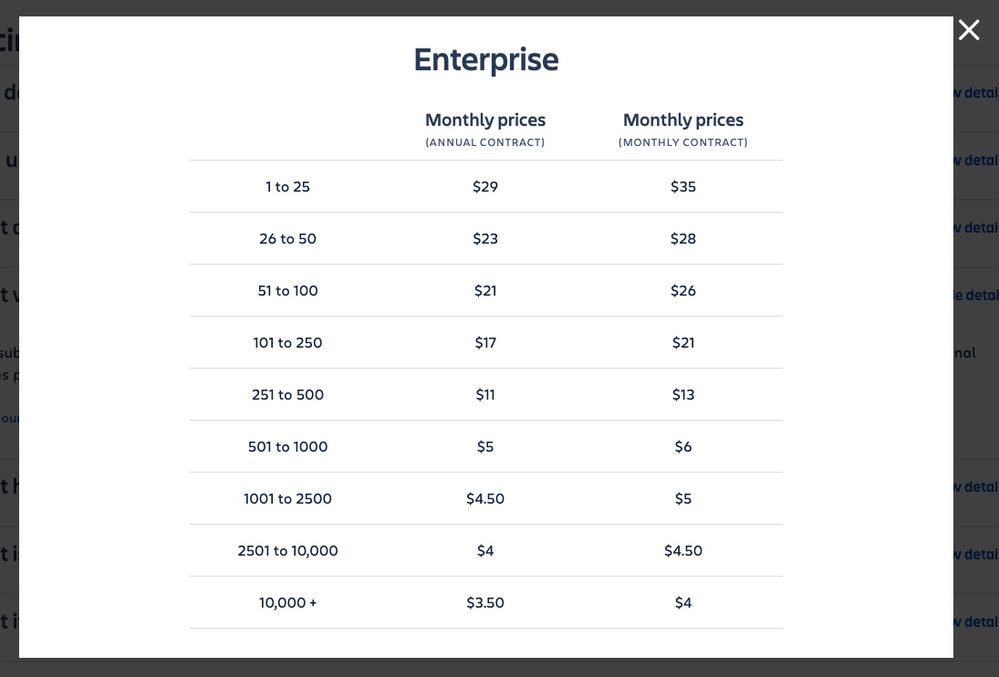This screenshot has height=677, width=999.
Task: Click the $29 annual contract price
Action: point(485,187)
